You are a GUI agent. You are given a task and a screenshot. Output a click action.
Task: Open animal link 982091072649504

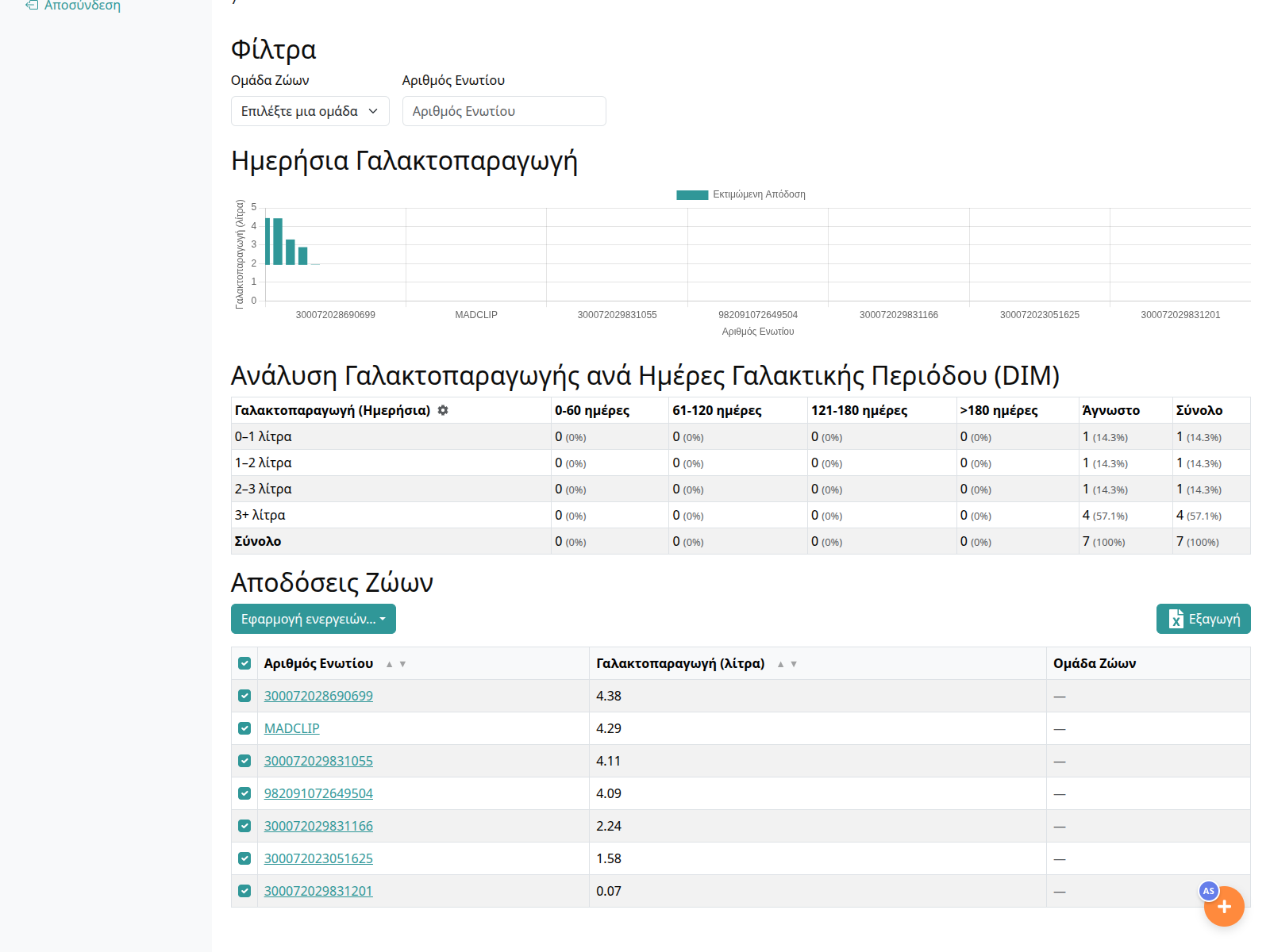point(318,793)
